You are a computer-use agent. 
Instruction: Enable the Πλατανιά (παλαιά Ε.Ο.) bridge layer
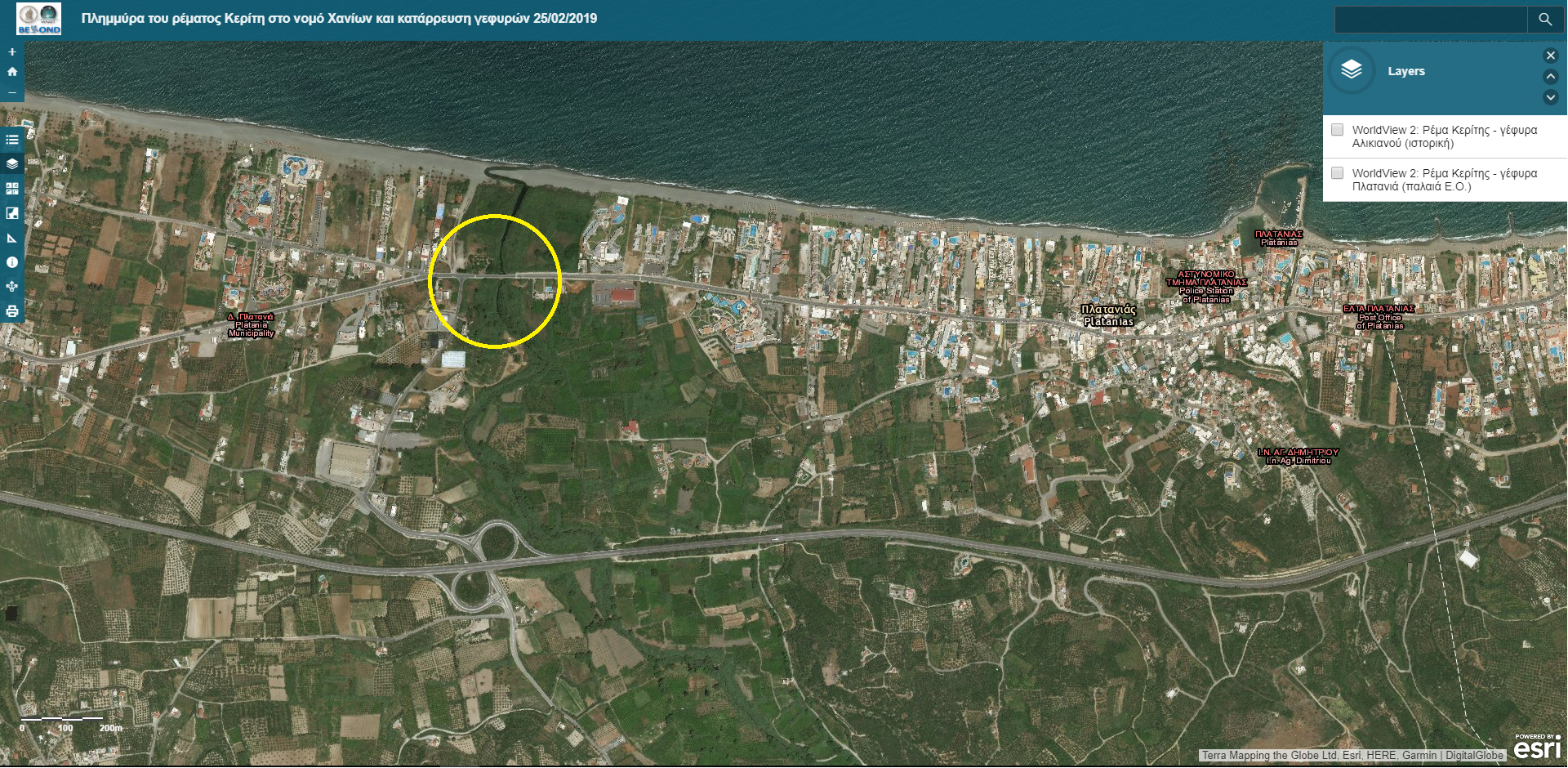1337,173
